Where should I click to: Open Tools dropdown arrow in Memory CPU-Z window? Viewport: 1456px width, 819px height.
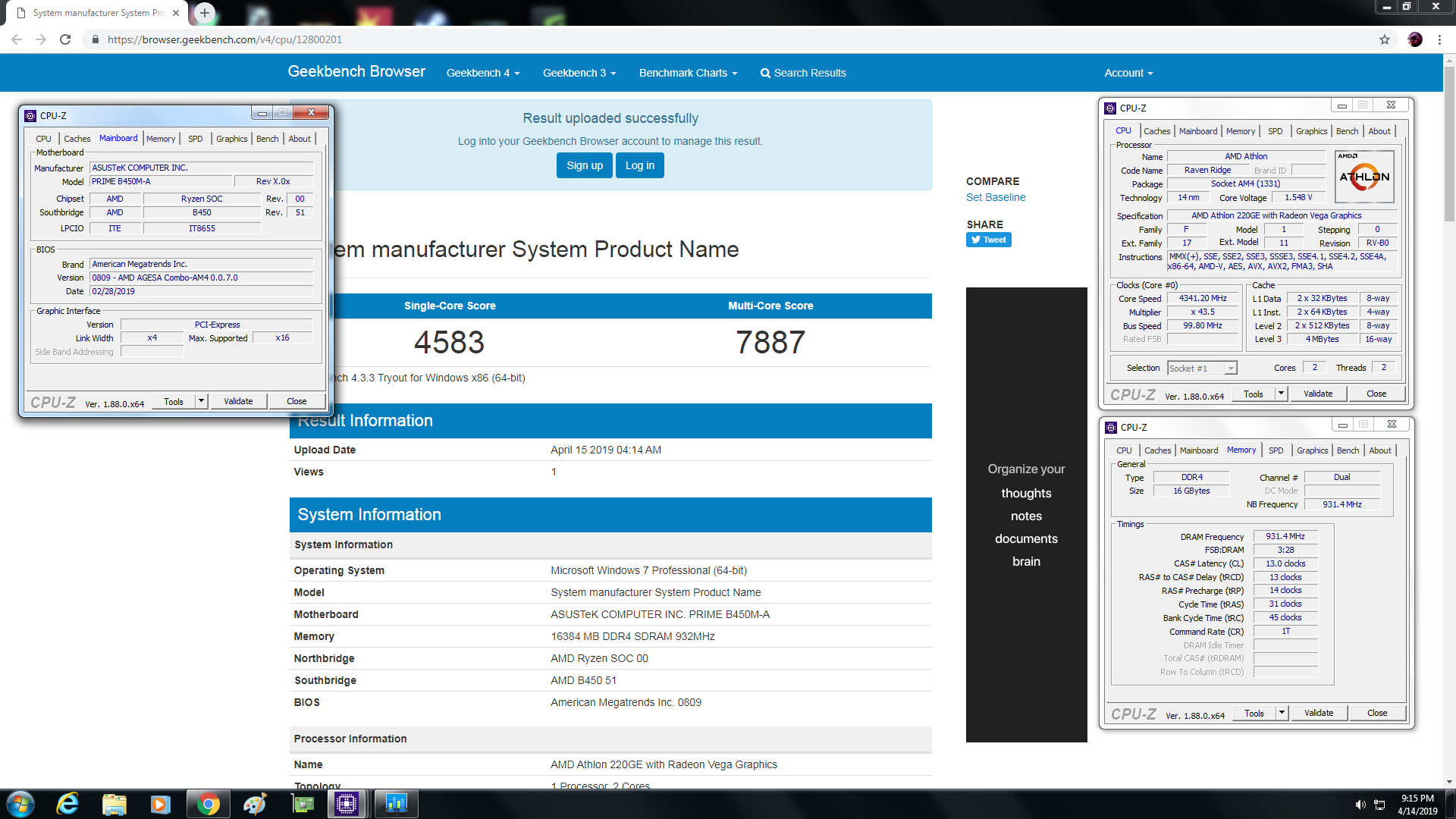(x=1282, y=713)
